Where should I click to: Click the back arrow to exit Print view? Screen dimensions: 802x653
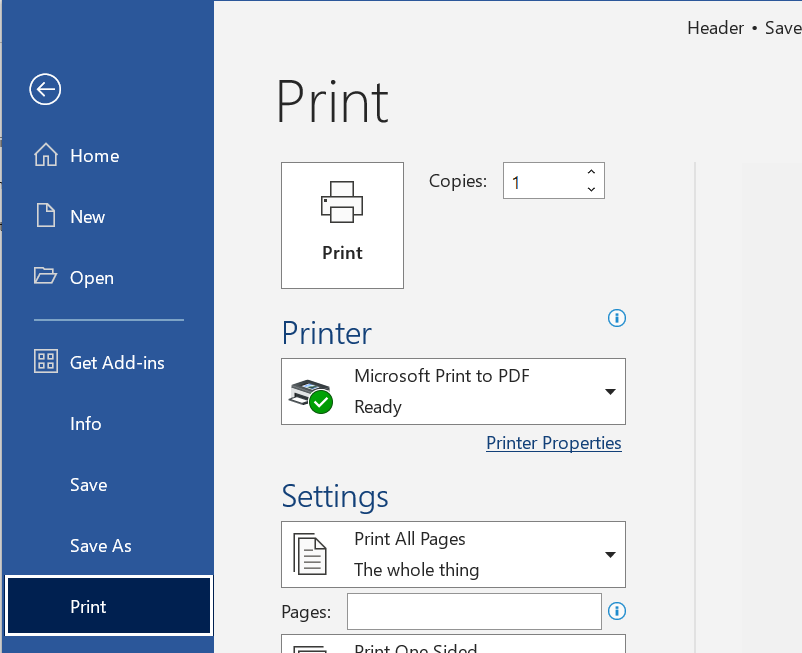click(x=45, y=89)
